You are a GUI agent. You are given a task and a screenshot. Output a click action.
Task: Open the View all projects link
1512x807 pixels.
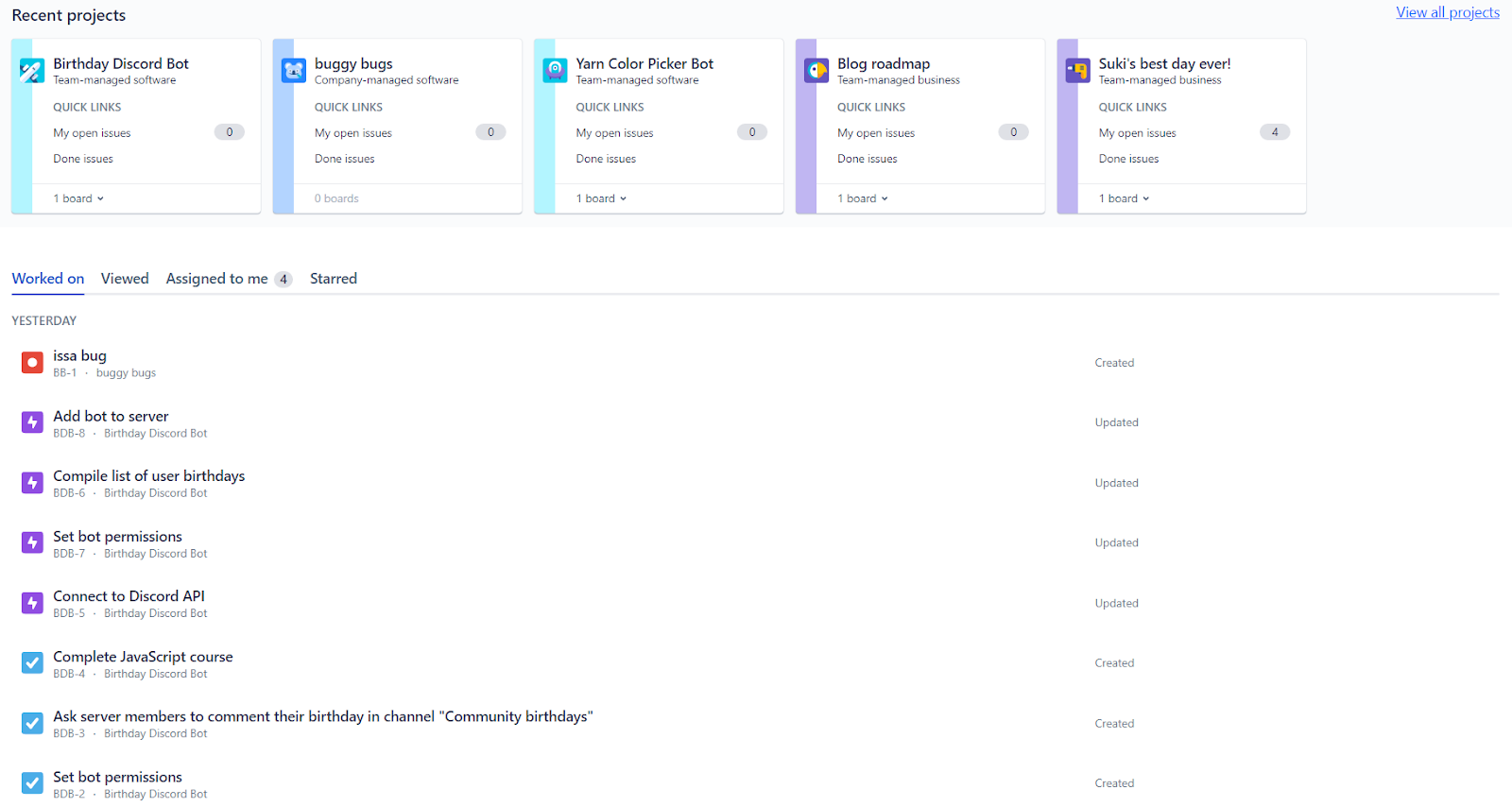(1448, 12)
